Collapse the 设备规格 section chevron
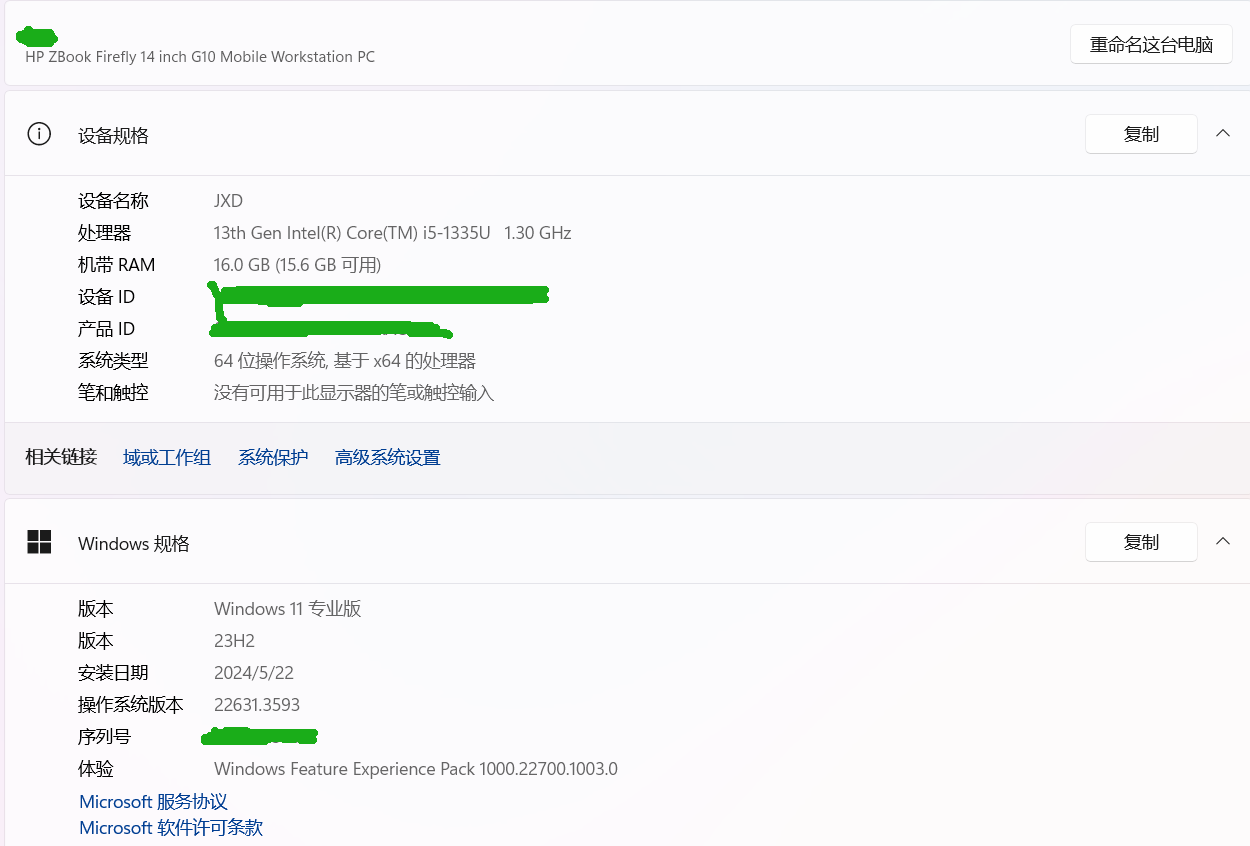The image size is (1250, 846). (x=1222, y=134)
